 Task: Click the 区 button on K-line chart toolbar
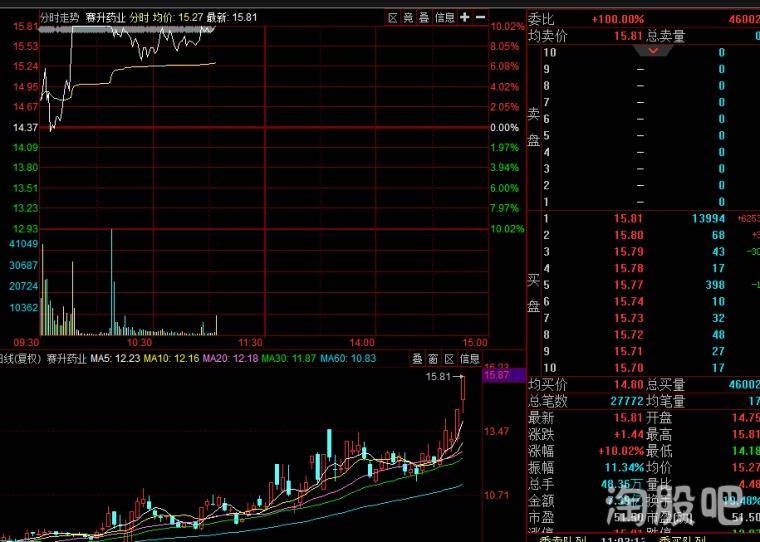click(x=449, y=359)
